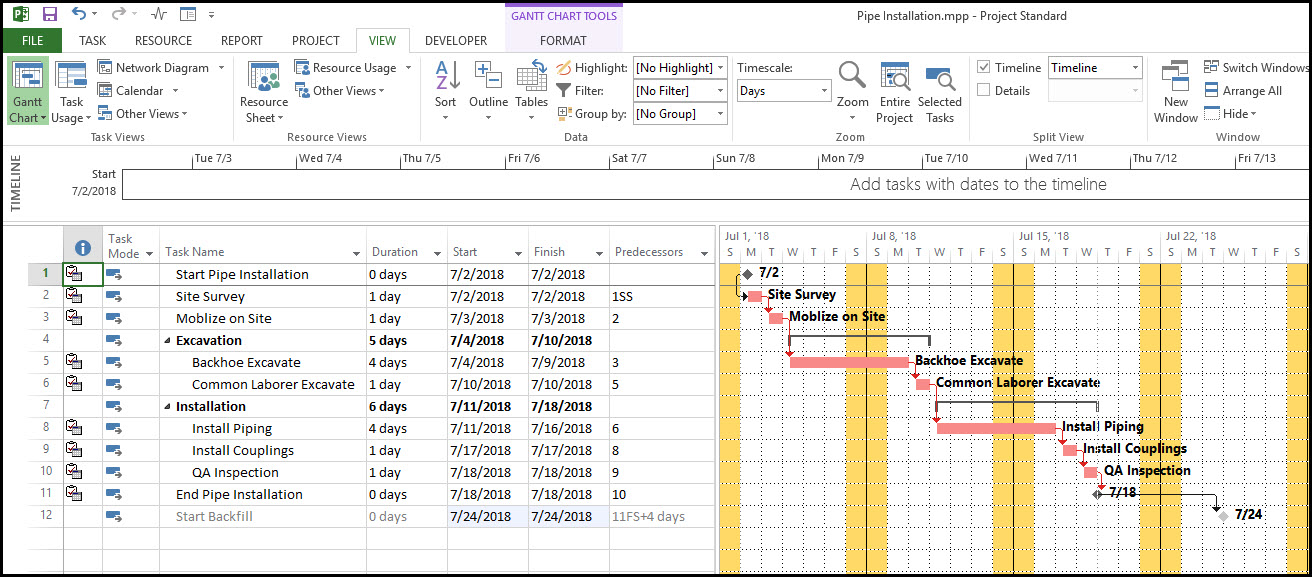
Task: Click Network Diagram view button
Action: [x=161, y=68]
